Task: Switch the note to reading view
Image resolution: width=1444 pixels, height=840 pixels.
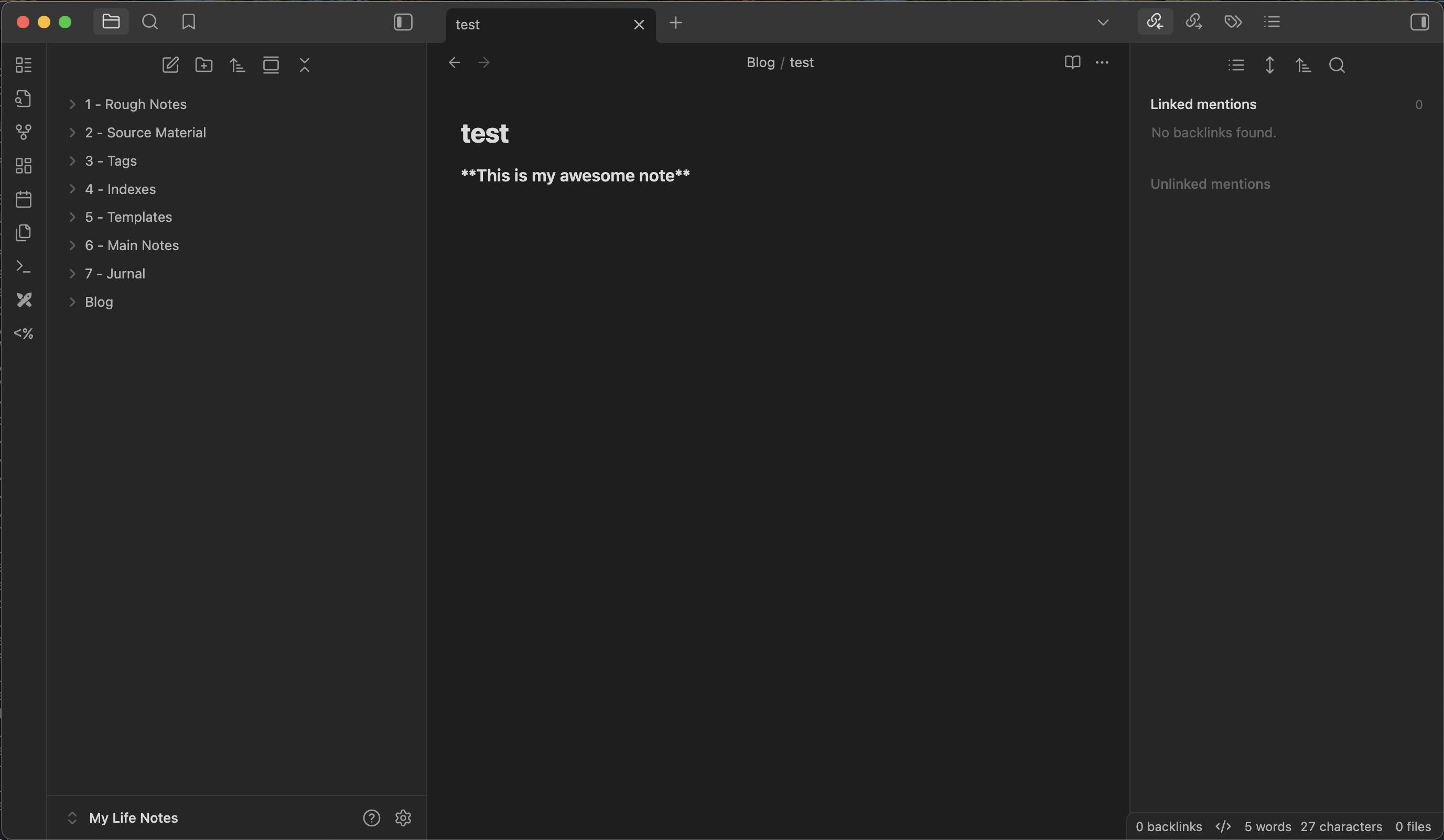Action: tap(1072, 62)
